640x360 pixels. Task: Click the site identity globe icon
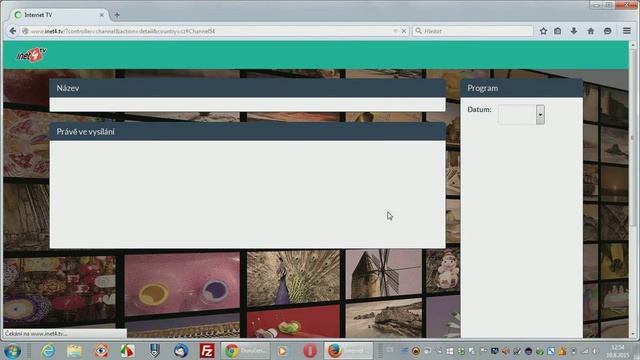point(25,31)
